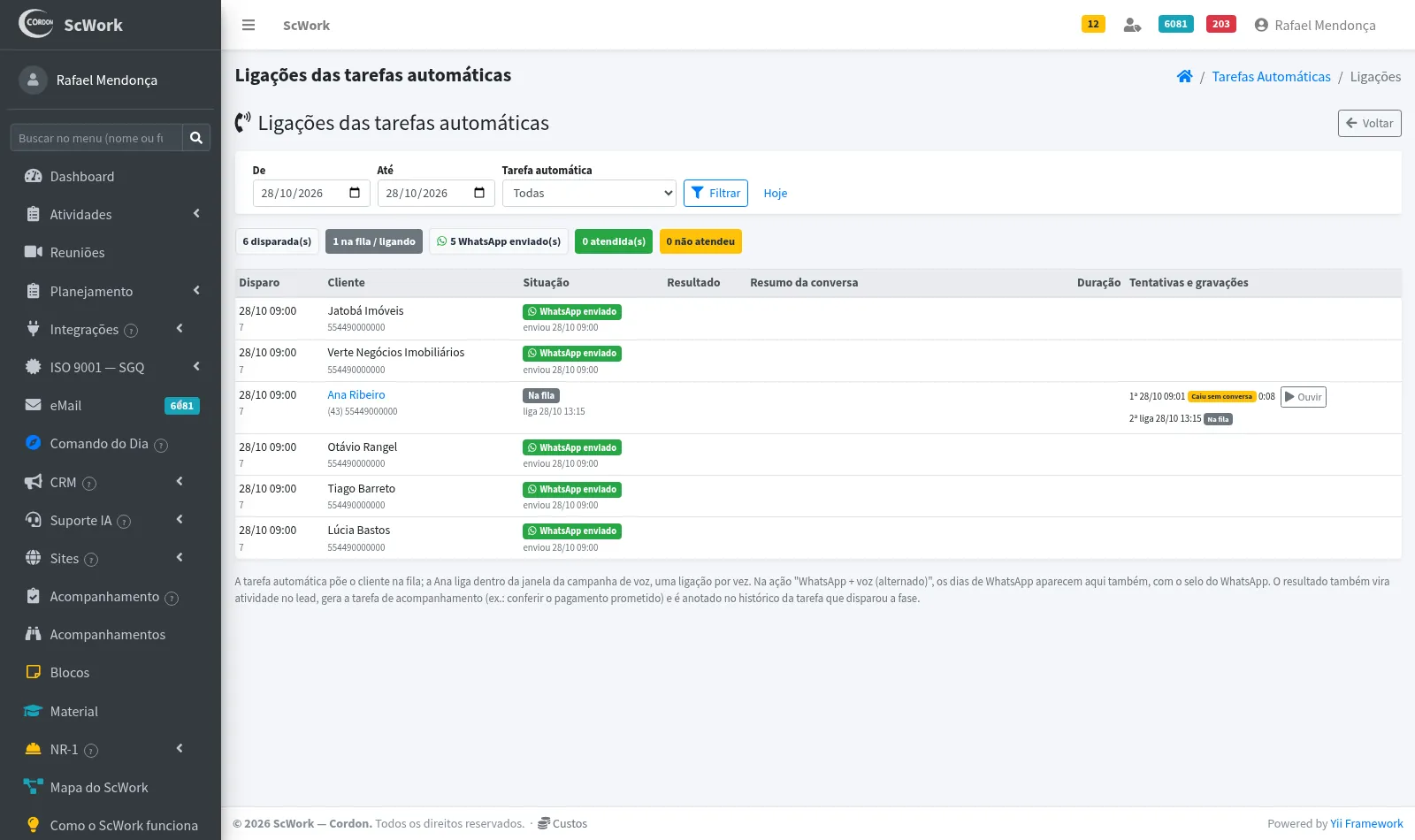Click the lightbulb icon for Como o ScWork funciona
The image size is (1415, 840).
[33, 824]
